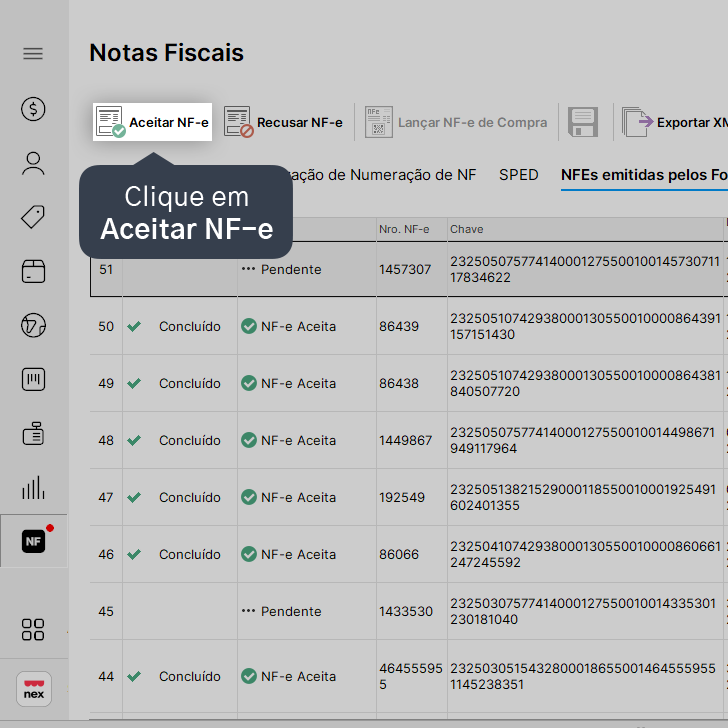Viewport: 728px width, 728px height.
Task: Click Concluído status in row 48
Action: tap(189, 440)
